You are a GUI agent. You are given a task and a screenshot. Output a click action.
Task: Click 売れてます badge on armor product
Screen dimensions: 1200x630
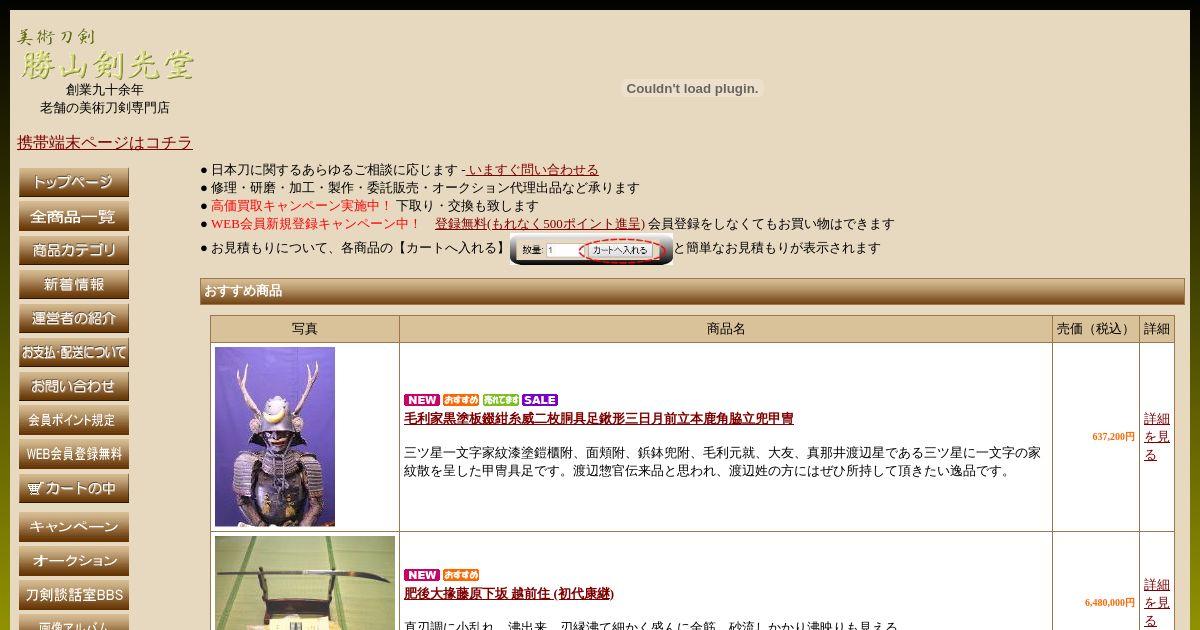501,400
